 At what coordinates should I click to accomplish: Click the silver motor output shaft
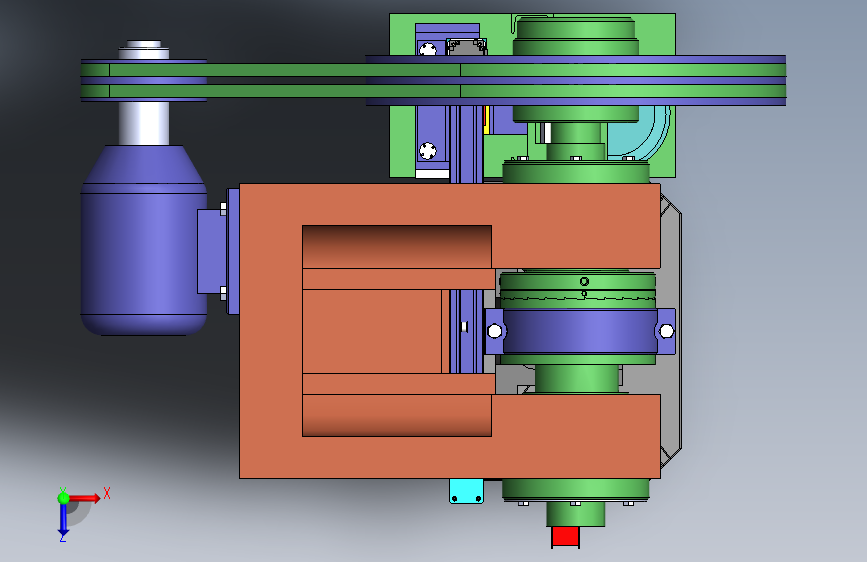point(144,123)
